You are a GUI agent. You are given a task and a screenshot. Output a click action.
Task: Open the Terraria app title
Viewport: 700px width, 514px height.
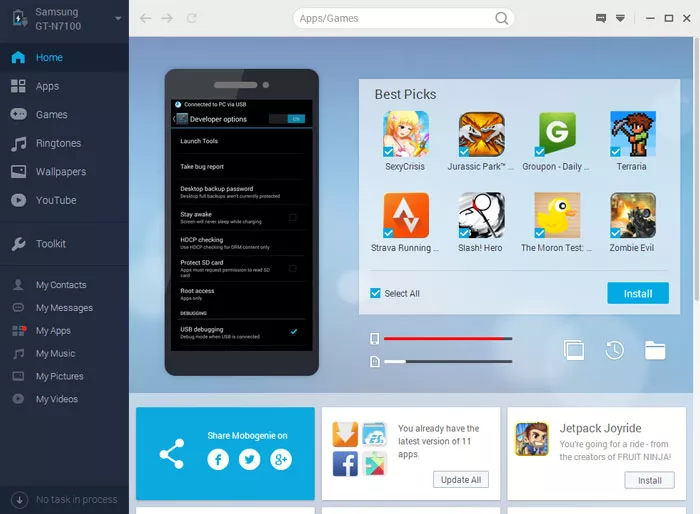point(631,167)
